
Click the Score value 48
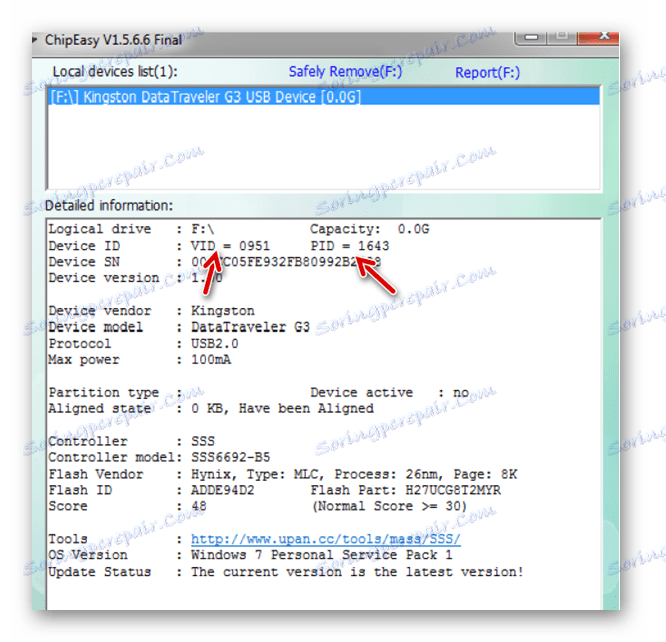[198, 506]
